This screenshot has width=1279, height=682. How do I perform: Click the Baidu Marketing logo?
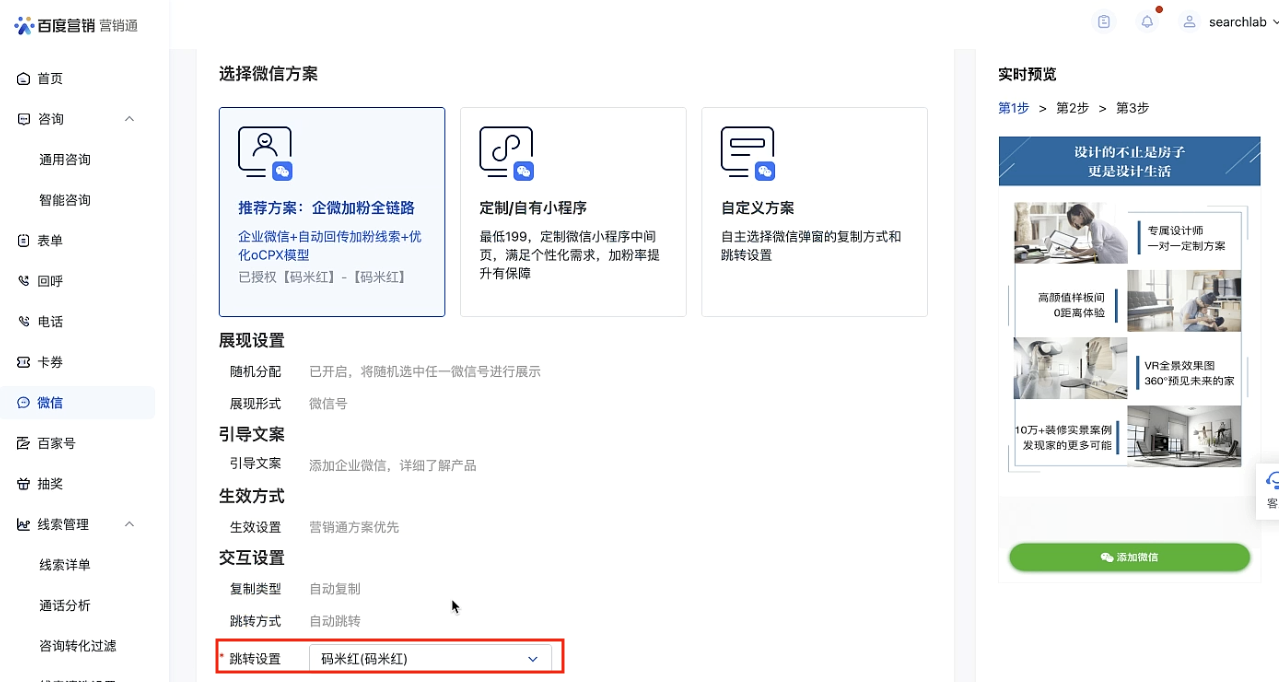tap(76, 25)
